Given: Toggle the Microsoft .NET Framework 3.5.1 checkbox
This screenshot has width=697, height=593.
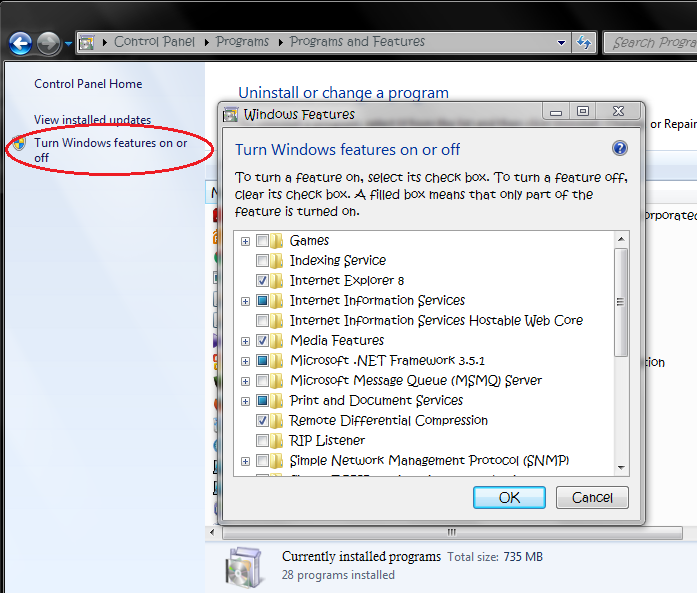Looking at the screenshot, I should point(262,361).
